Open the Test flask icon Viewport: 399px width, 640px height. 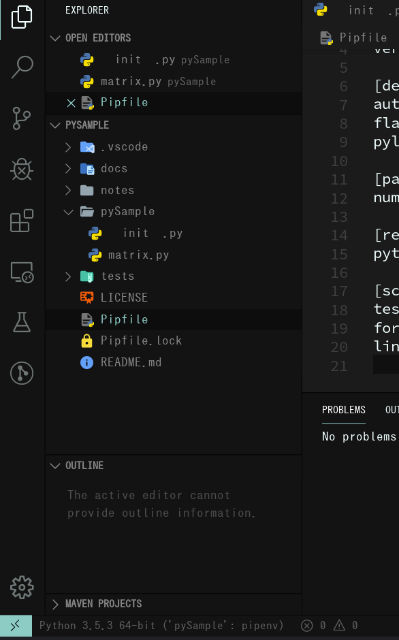tap(22, 322)
